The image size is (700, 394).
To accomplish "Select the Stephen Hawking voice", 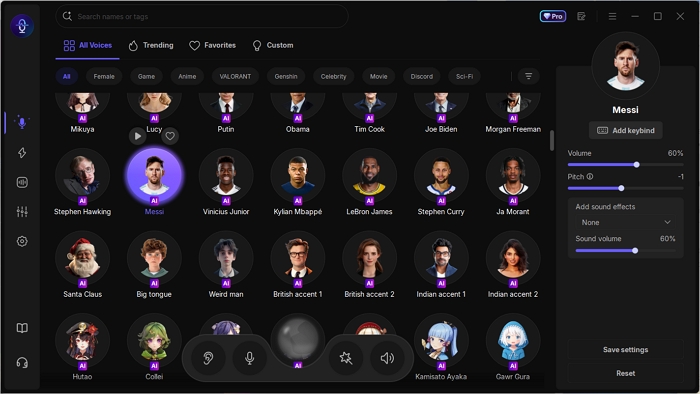I will tap(83, 182).
